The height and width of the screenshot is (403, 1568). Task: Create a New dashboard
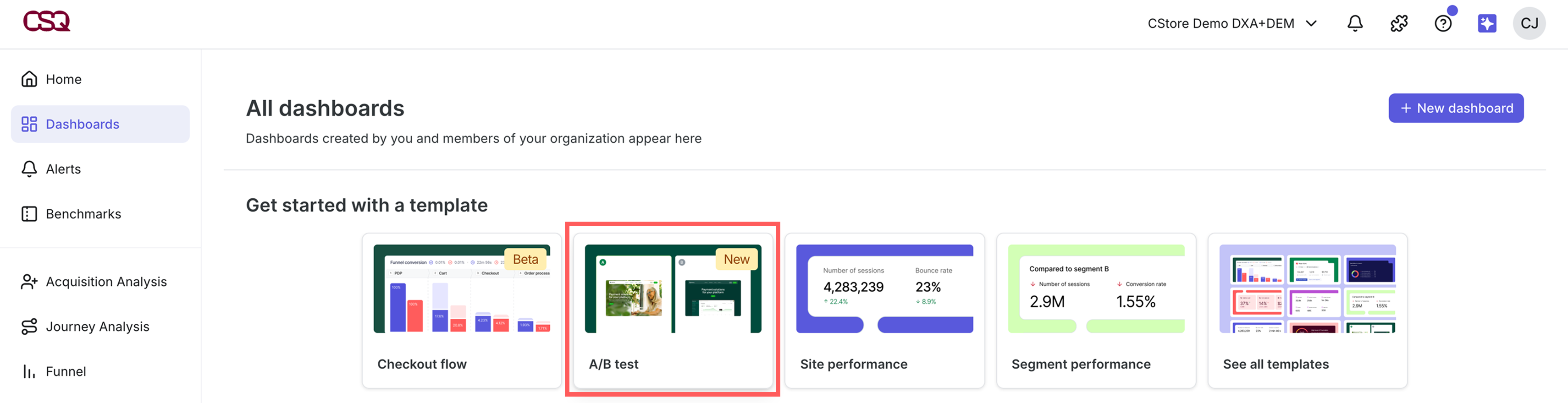1455,108
